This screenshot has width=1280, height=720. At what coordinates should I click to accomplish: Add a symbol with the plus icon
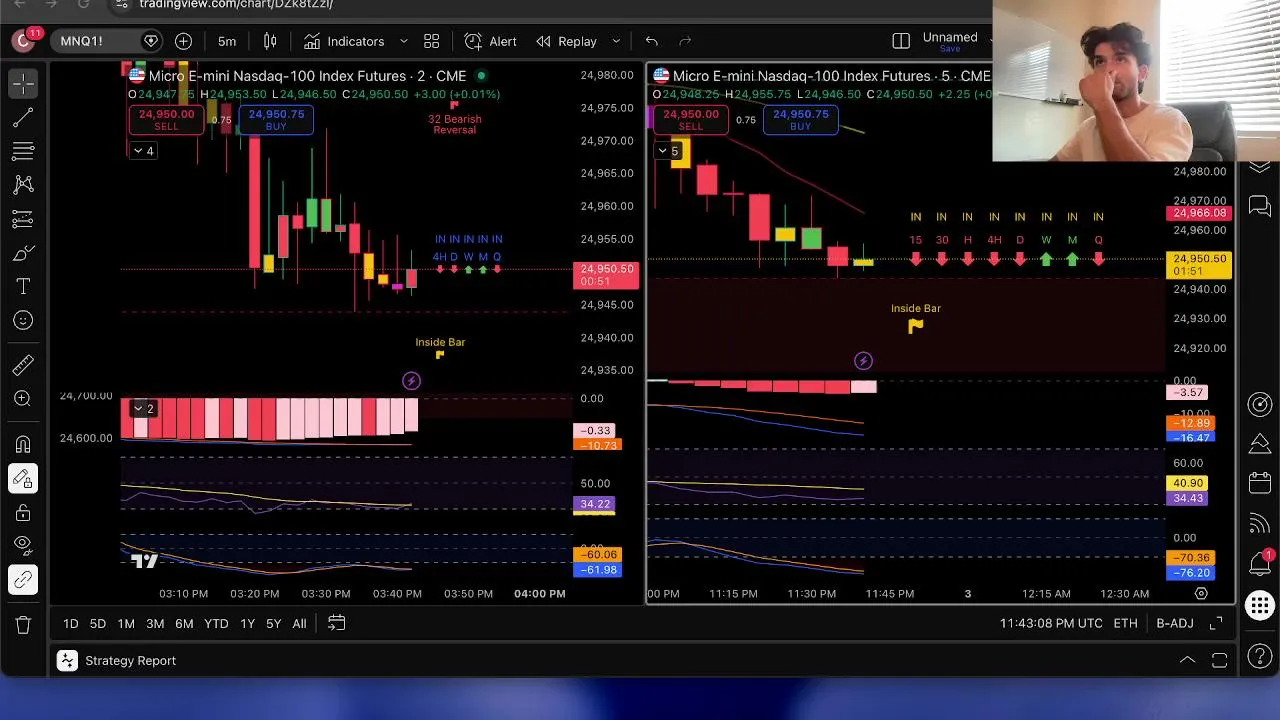[183, 41]
